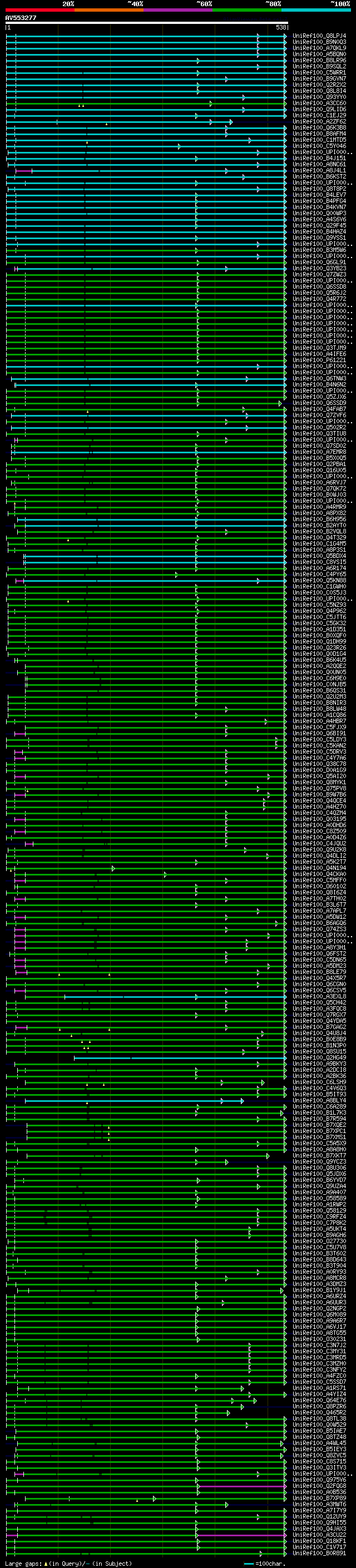Select hit label UniRef100_C1EJ29
Screen dimensions: 356x1568
tap(319, 116)
